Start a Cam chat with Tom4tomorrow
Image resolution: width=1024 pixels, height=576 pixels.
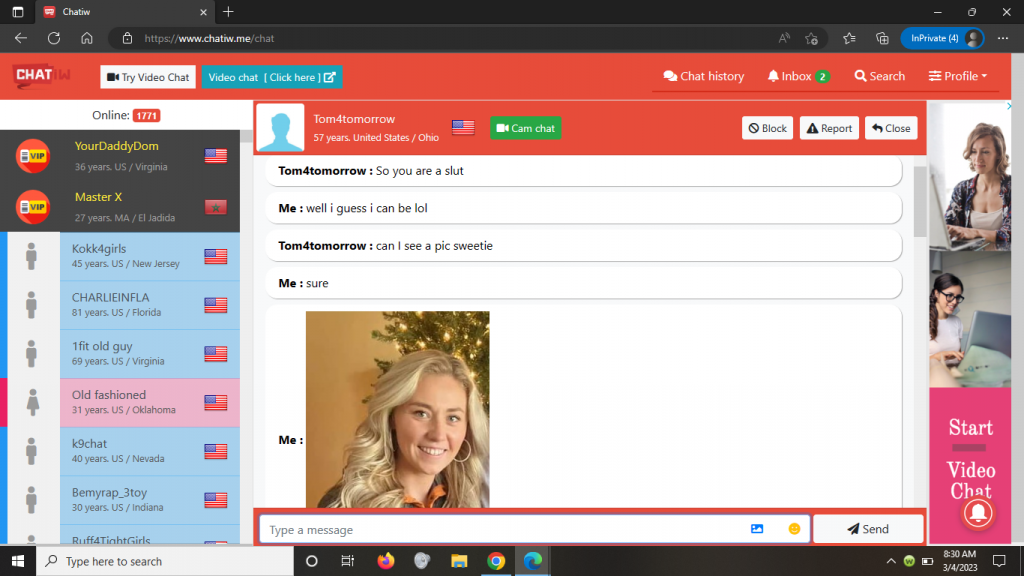[x=525, y=128]
